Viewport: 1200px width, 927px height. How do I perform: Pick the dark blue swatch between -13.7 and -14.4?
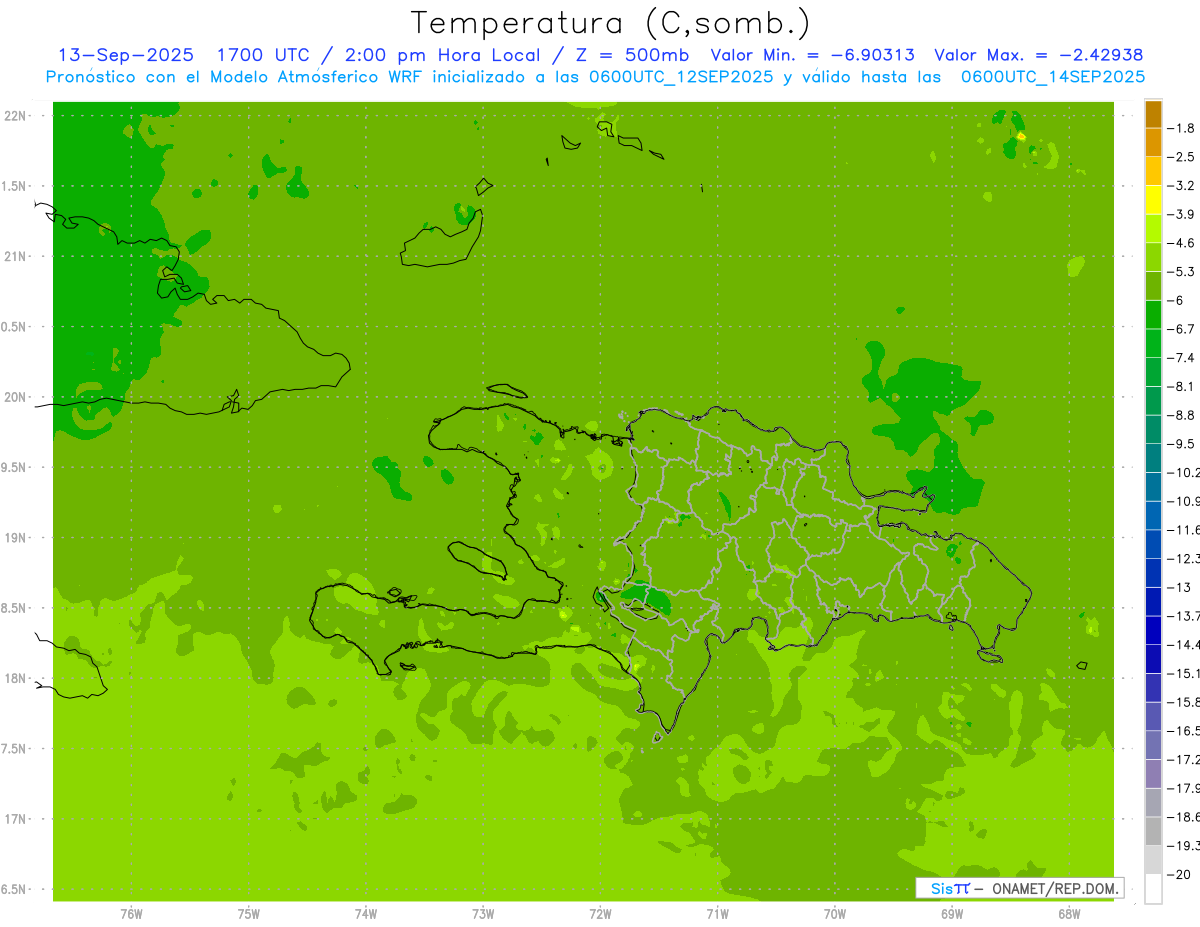click(x=1153, y=630)
